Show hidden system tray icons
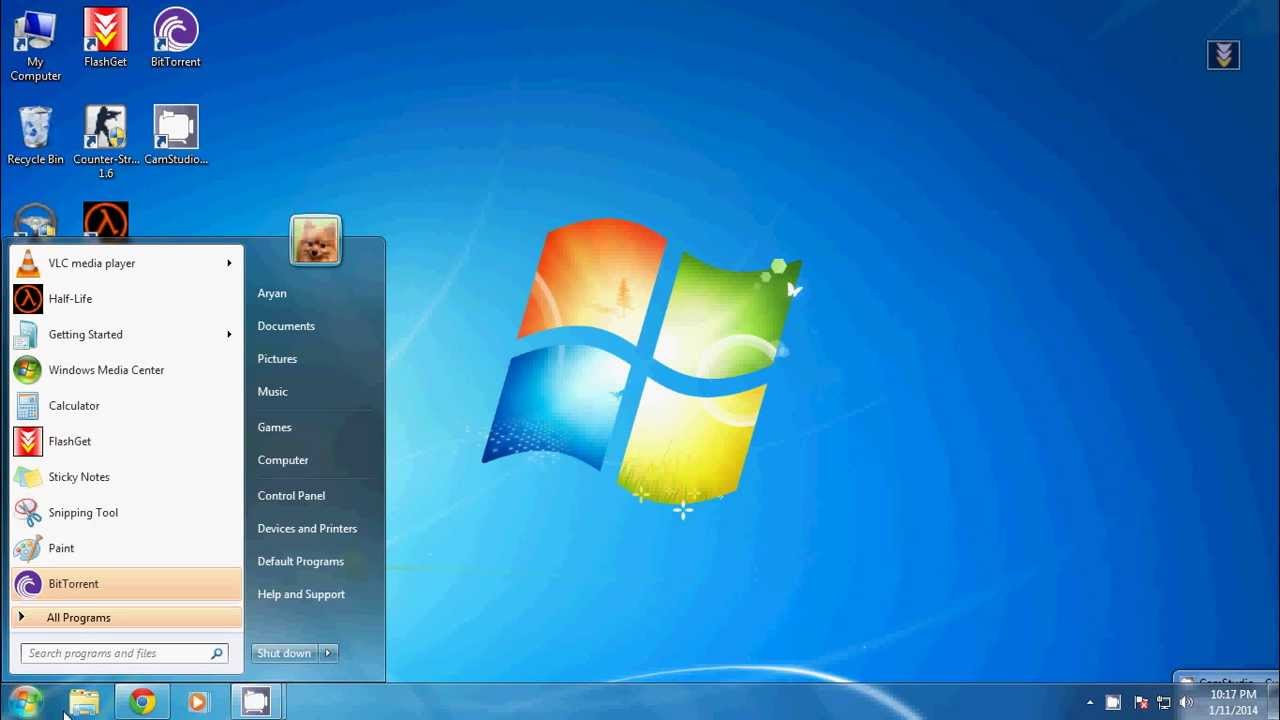 tap(1090, 702)
